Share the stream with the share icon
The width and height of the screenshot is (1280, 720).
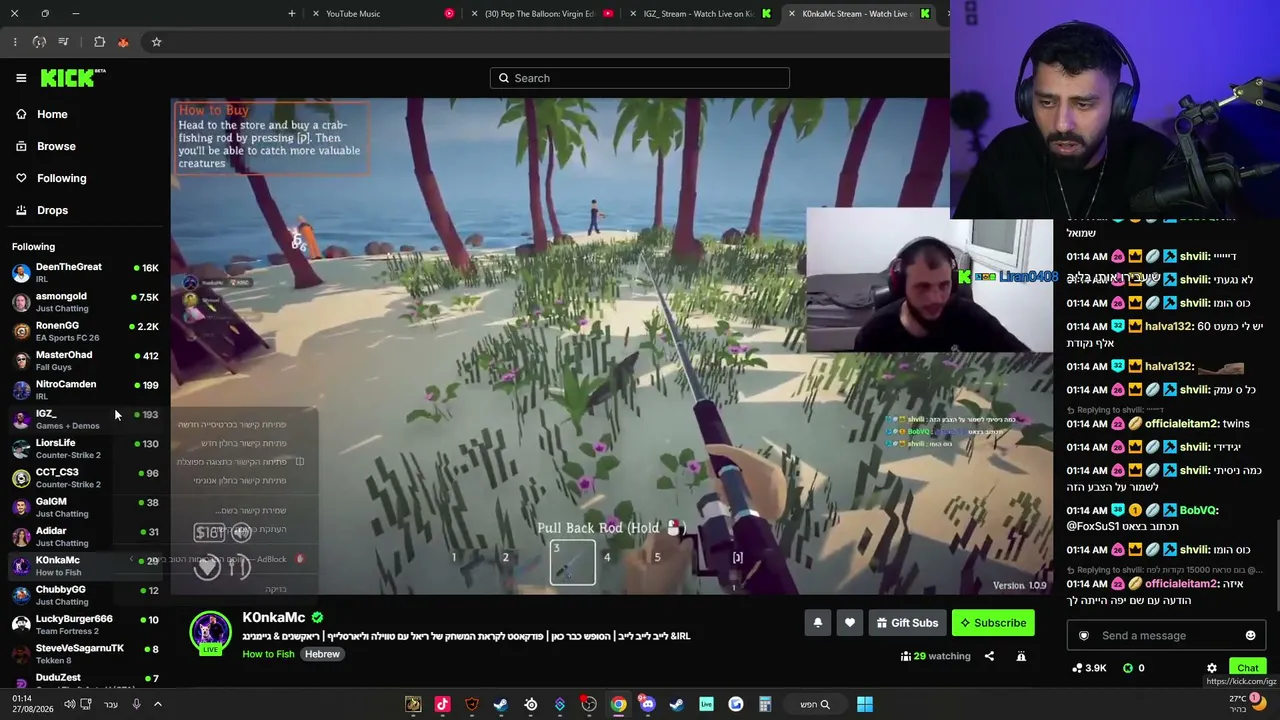pyautogui.click(x=989, y=656)
